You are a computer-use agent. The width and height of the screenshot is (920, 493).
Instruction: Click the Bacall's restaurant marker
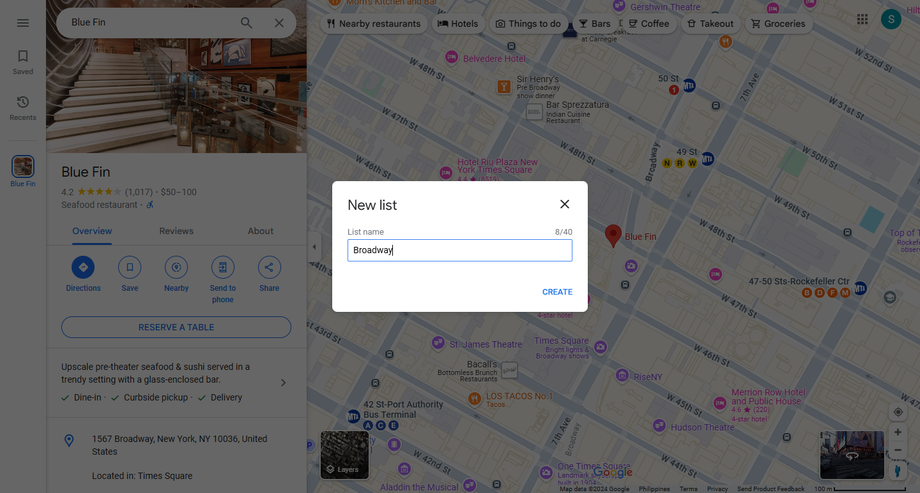tap(509, 370)
